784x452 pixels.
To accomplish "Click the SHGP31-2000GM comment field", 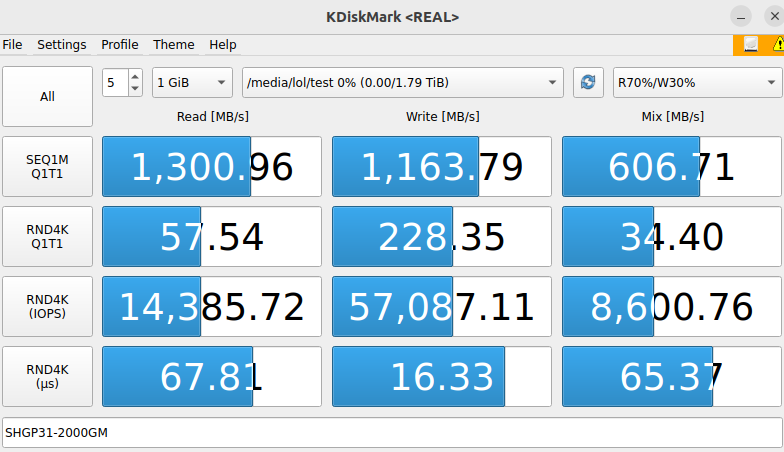I will click(x=391, y=433).
